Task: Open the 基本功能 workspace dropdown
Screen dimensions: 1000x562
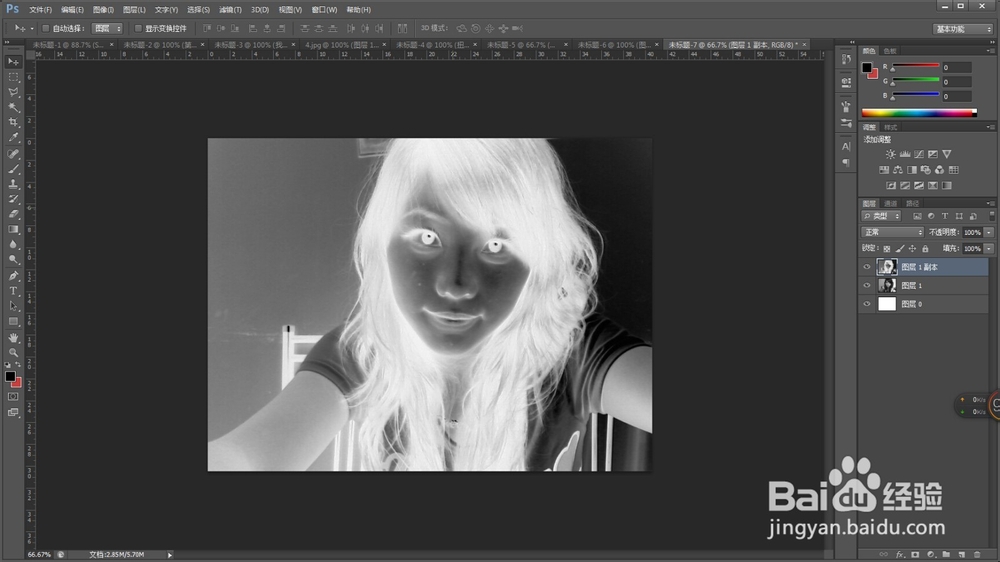Action: [963, 29]
